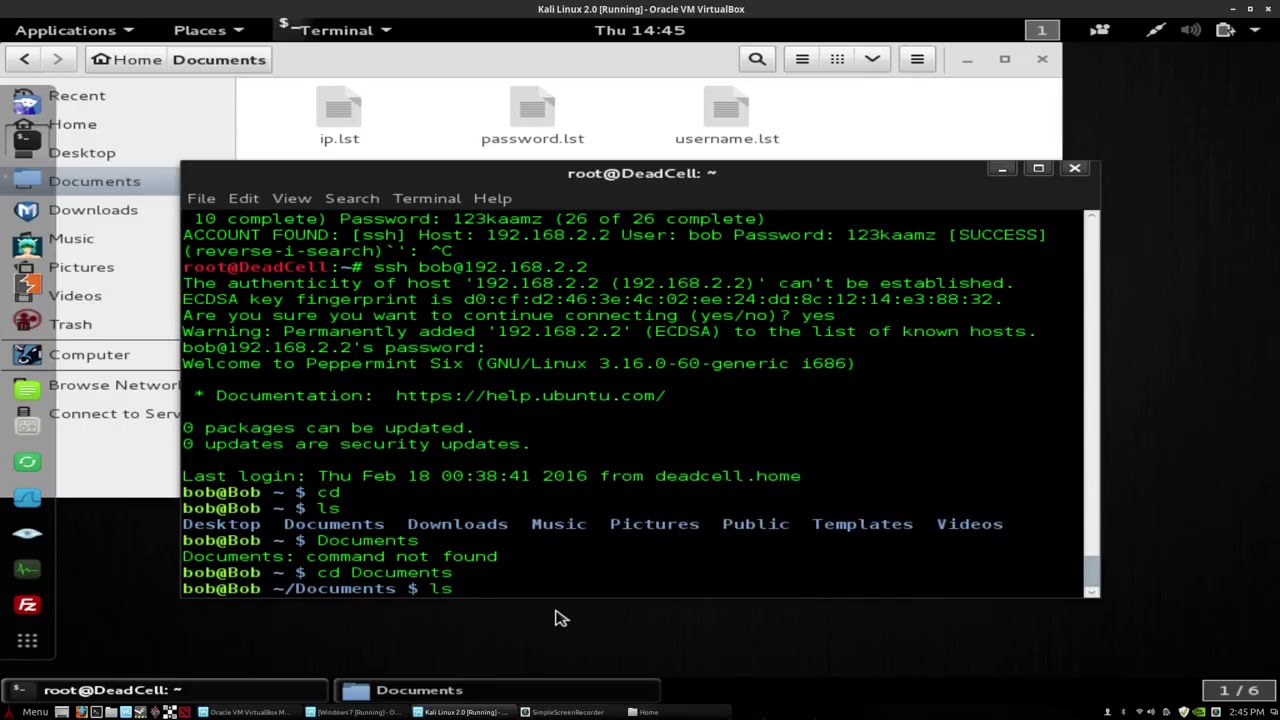Open terminal File menu
The width and height of the screenshot is (1280, 720).
(201, 198)
